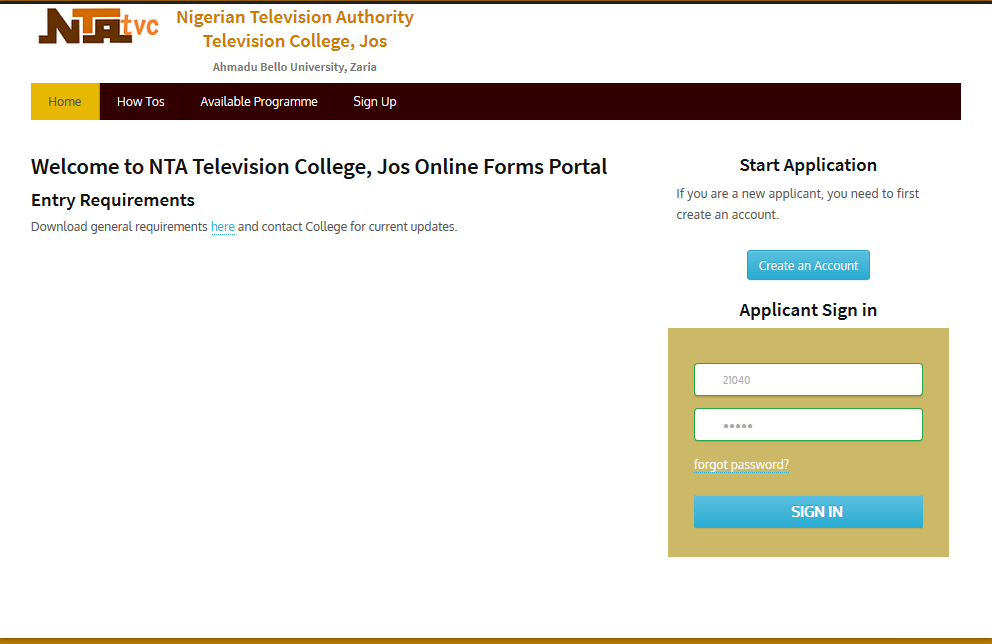Open the How Tos menu item
This screenshot has height=644, width=992.
(140, 102)
